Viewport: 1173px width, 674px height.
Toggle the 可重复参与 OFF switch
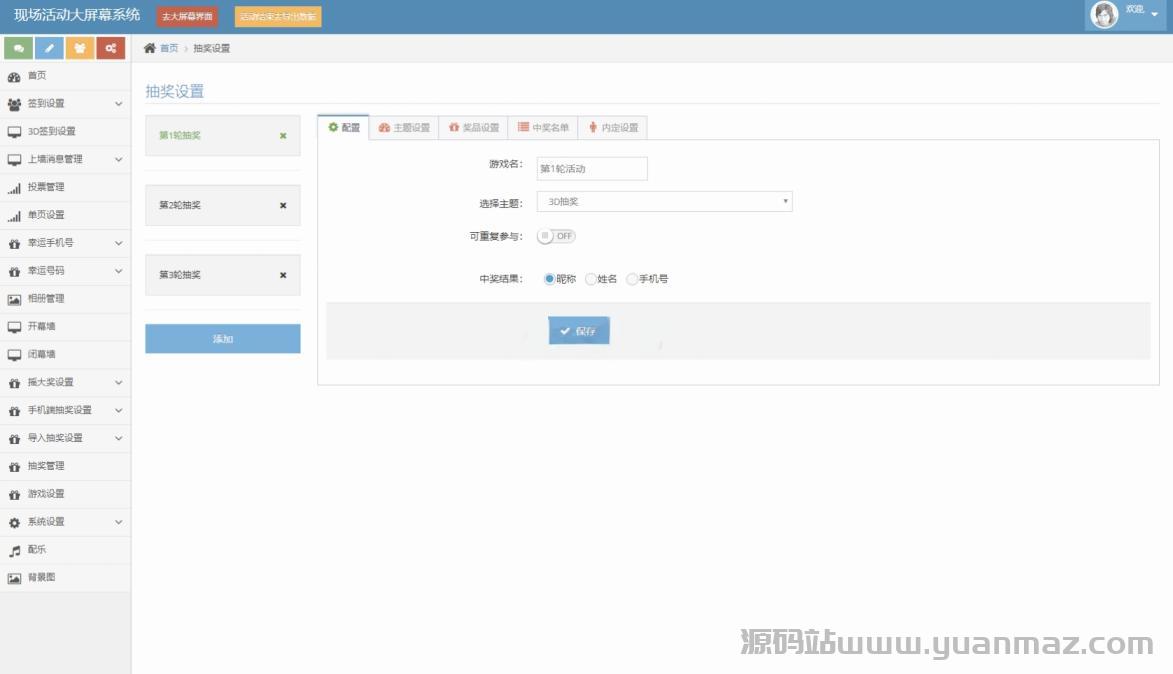point(557,236)
